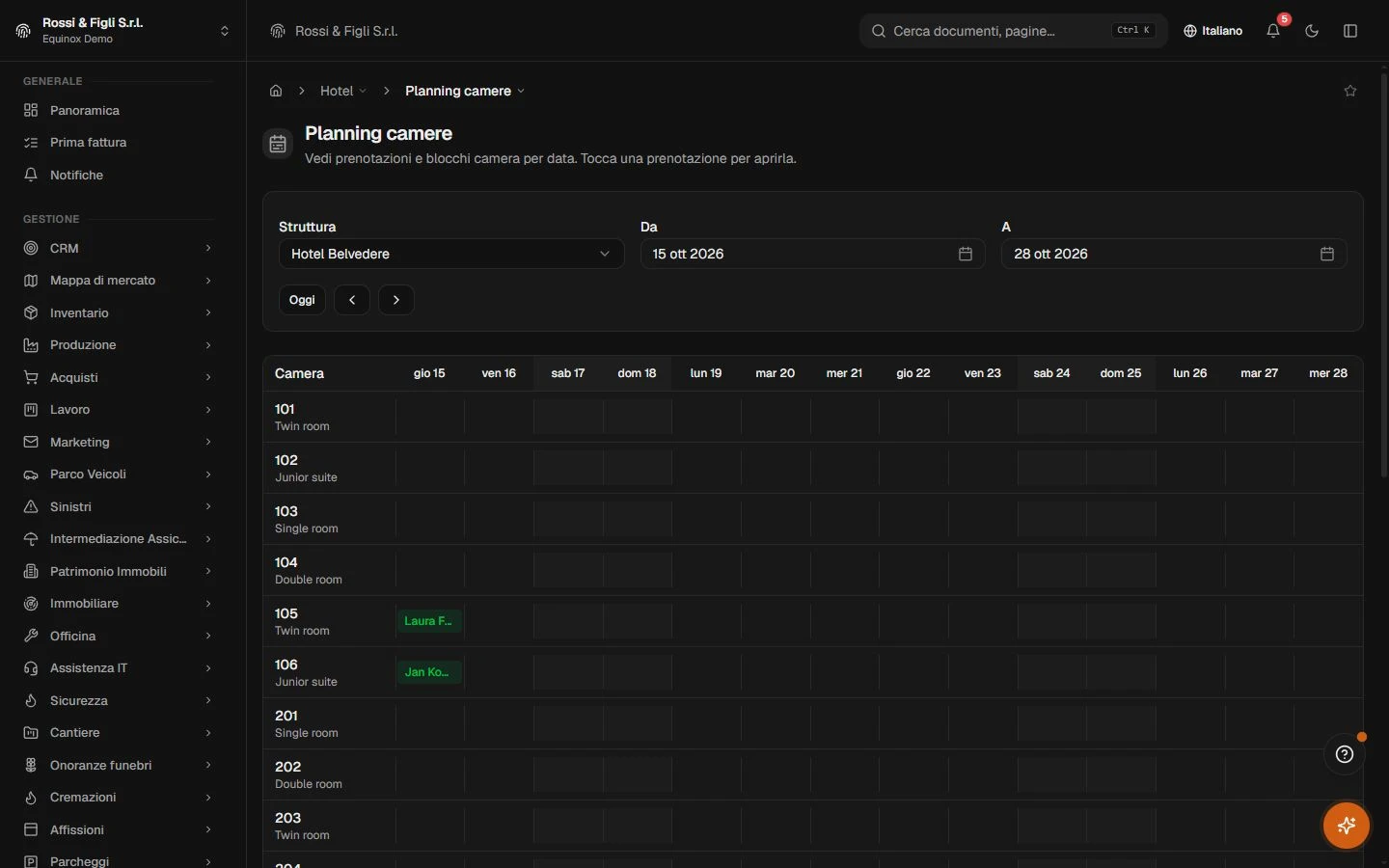Image resolution: width=1389 pixels, height=868 pixels.
Task: Open the help question mark button
Action: tap(1345, 754)
